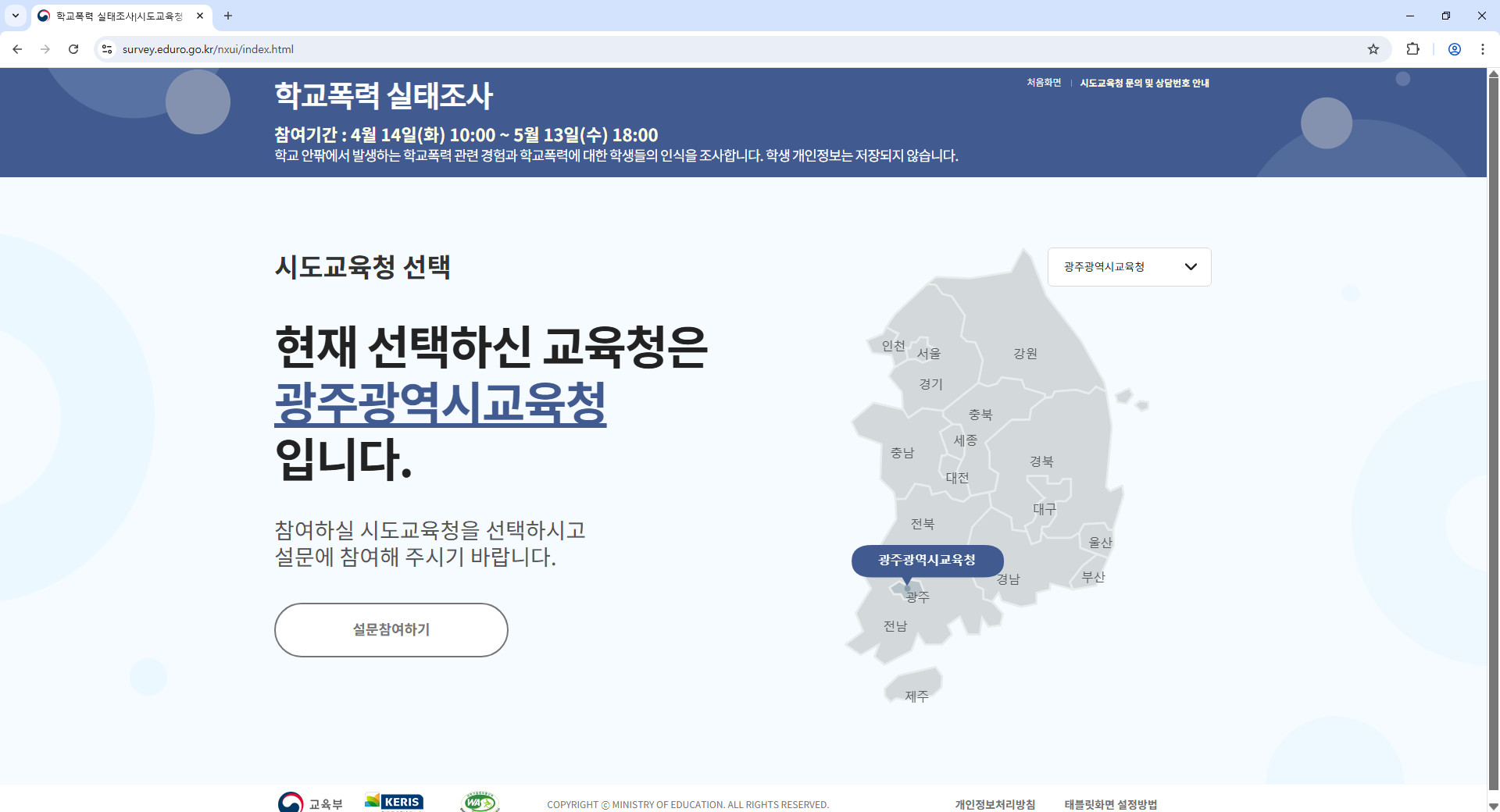Open the Chrome profile icon
1500x812 pixels.
[1455, 49]
